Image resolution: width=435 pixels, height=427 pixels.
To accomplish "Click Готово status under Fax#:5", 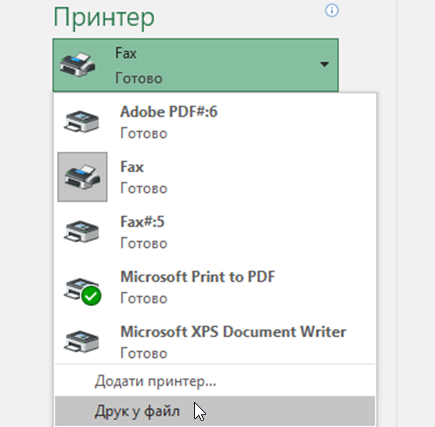I will 144,244.
